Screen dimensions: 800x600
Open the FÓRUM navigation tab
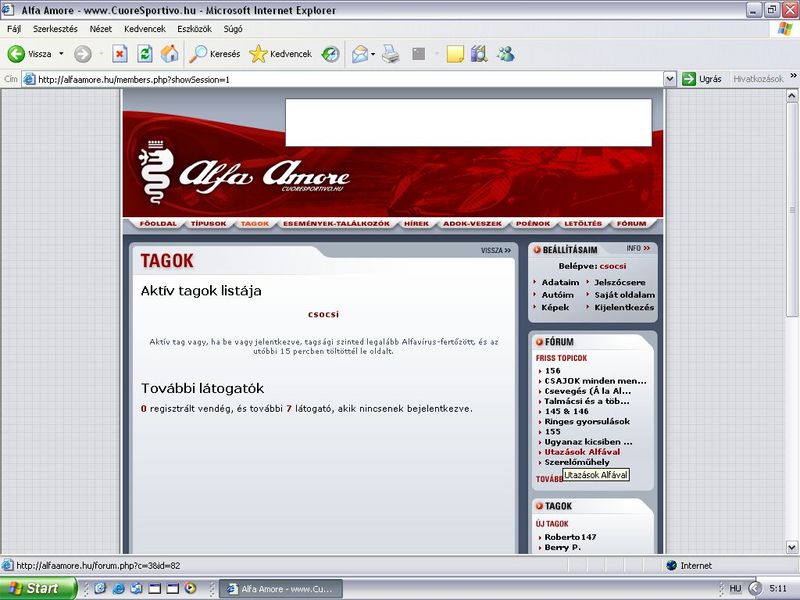coord(631,223)
